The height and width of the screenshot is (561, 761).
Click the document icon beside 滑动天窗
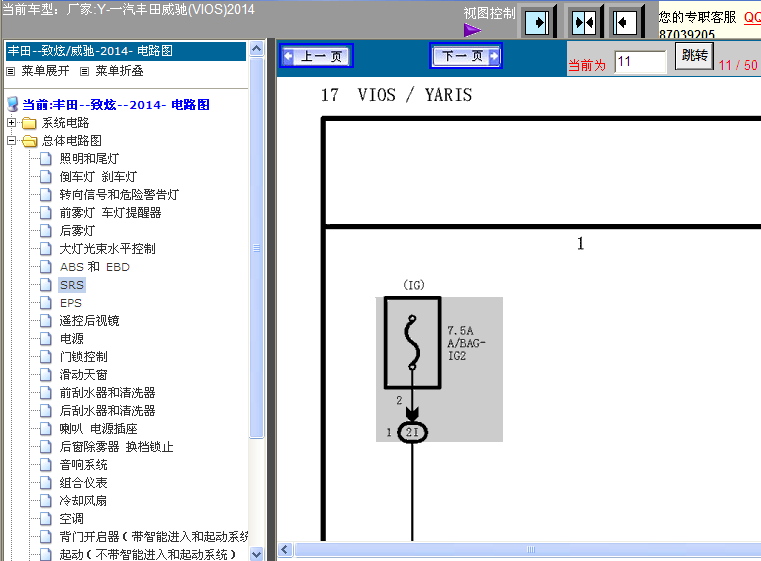[46, 375]
